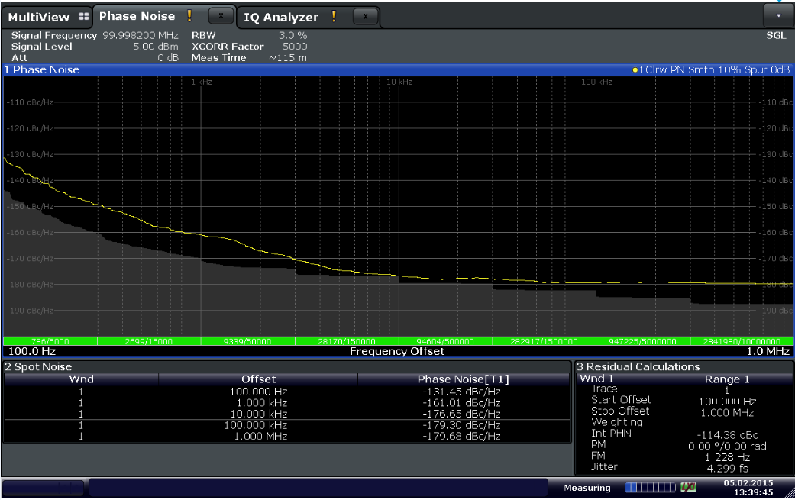Close the IQ Analyzer channel tab

point(365,17)
